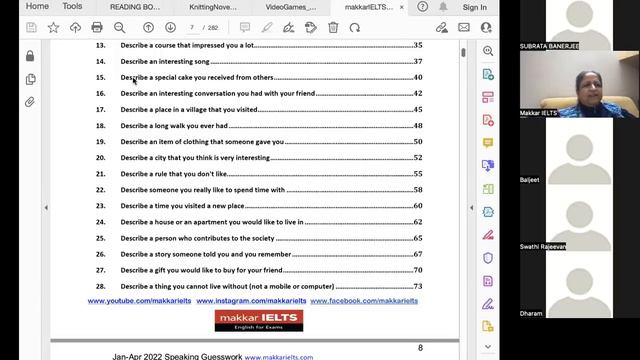The width and height of the screenshot is (640, 360).
Task: Collapse the right tools pane arrow
Action: point(471,208)
